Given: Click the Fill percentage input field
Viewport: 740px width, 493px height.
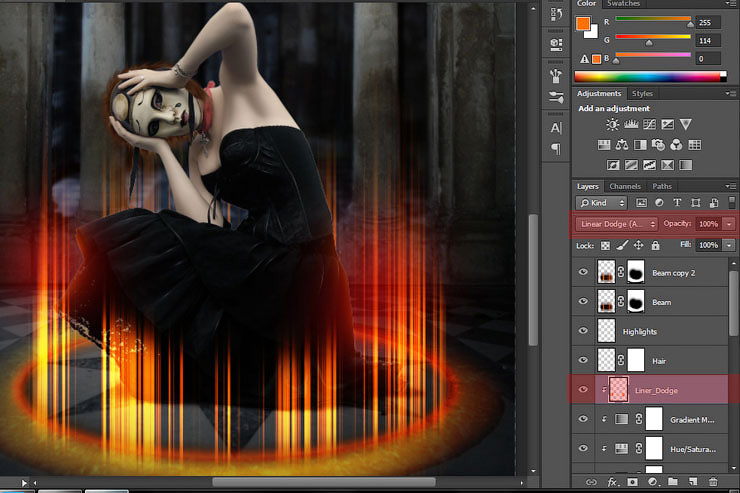Looking at the screenshot, I should [x=708, y=245].
